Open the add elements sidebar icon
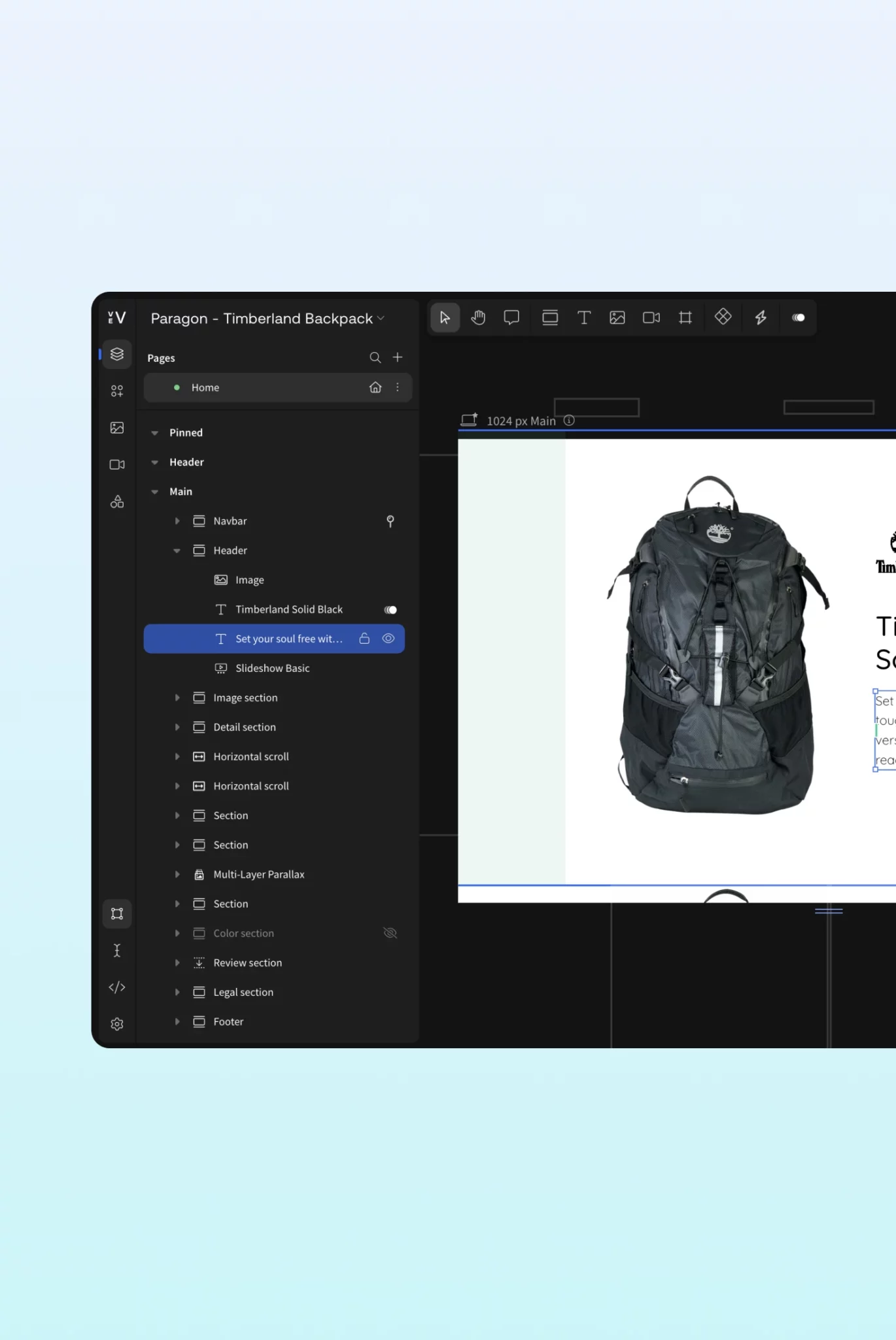 tap(117, 391)
